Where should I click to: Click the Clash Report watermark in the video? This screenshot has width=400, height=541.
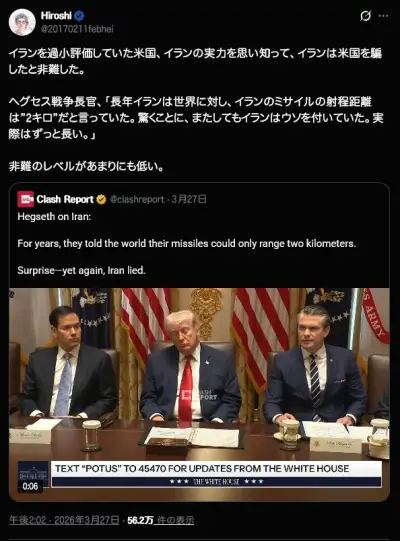pos(199,395)
